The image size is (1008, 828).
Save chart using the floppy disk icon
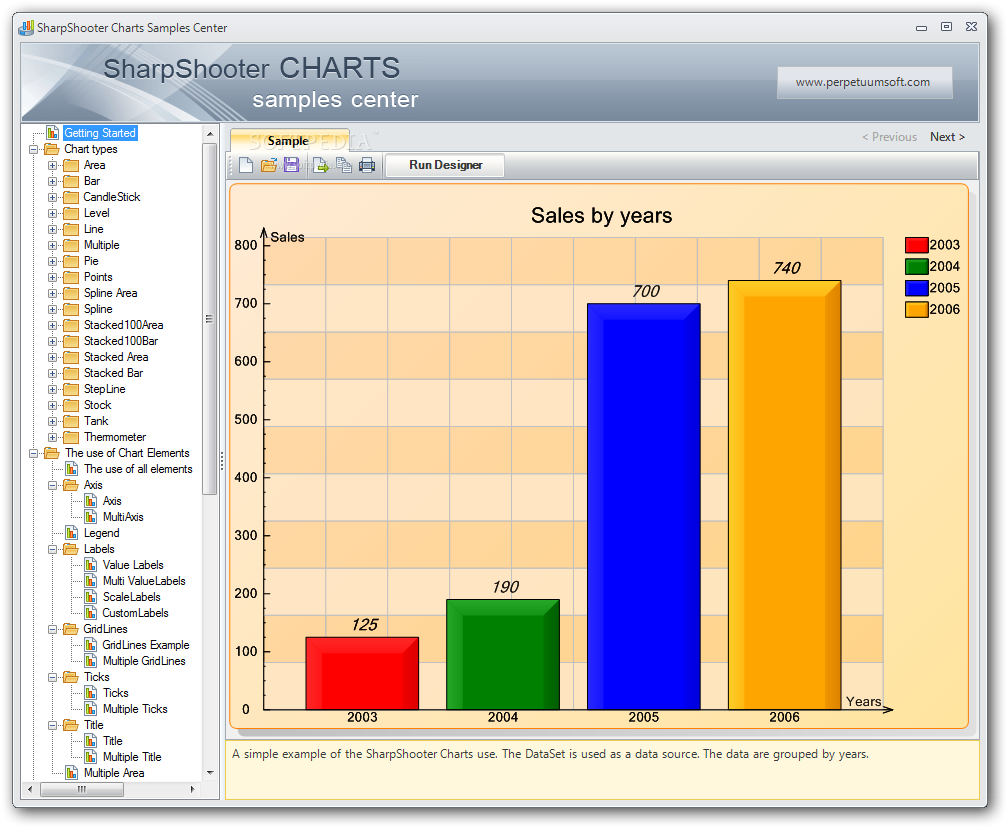click(x=291, y=165)
